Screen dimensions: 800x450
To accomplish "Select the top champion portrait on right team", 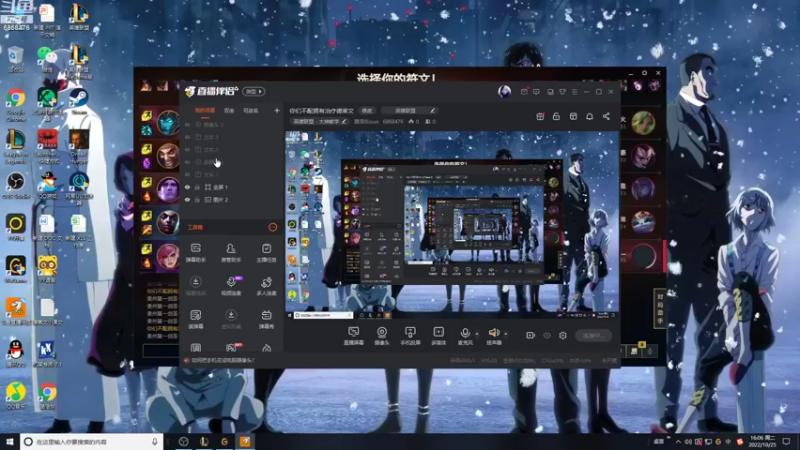I will (643, 123).
